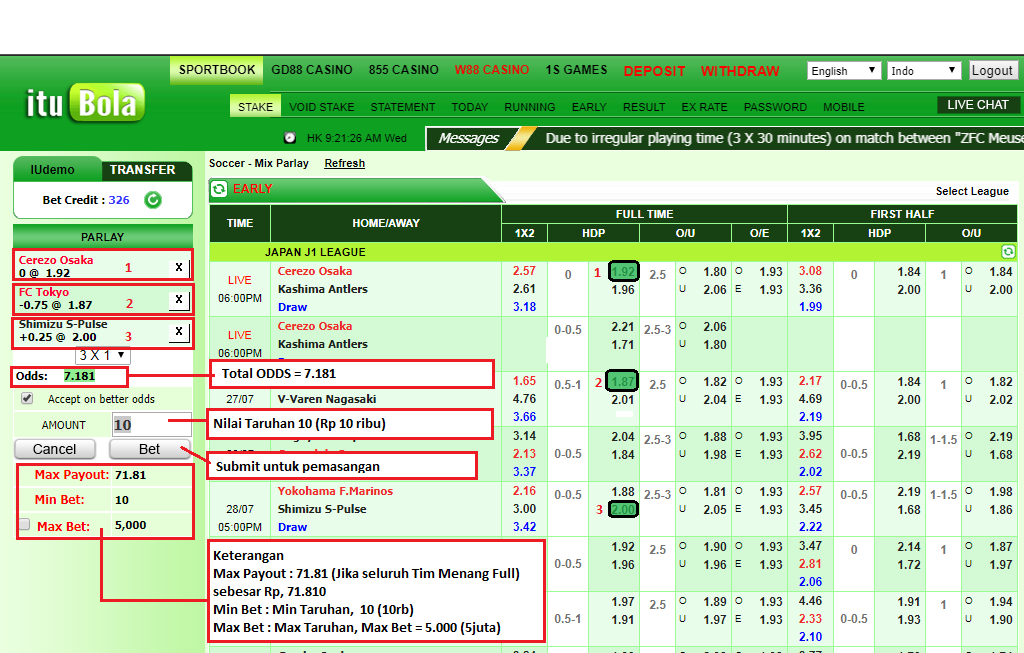Open the SPORTBOOK tab

click(x=217, y=70)
